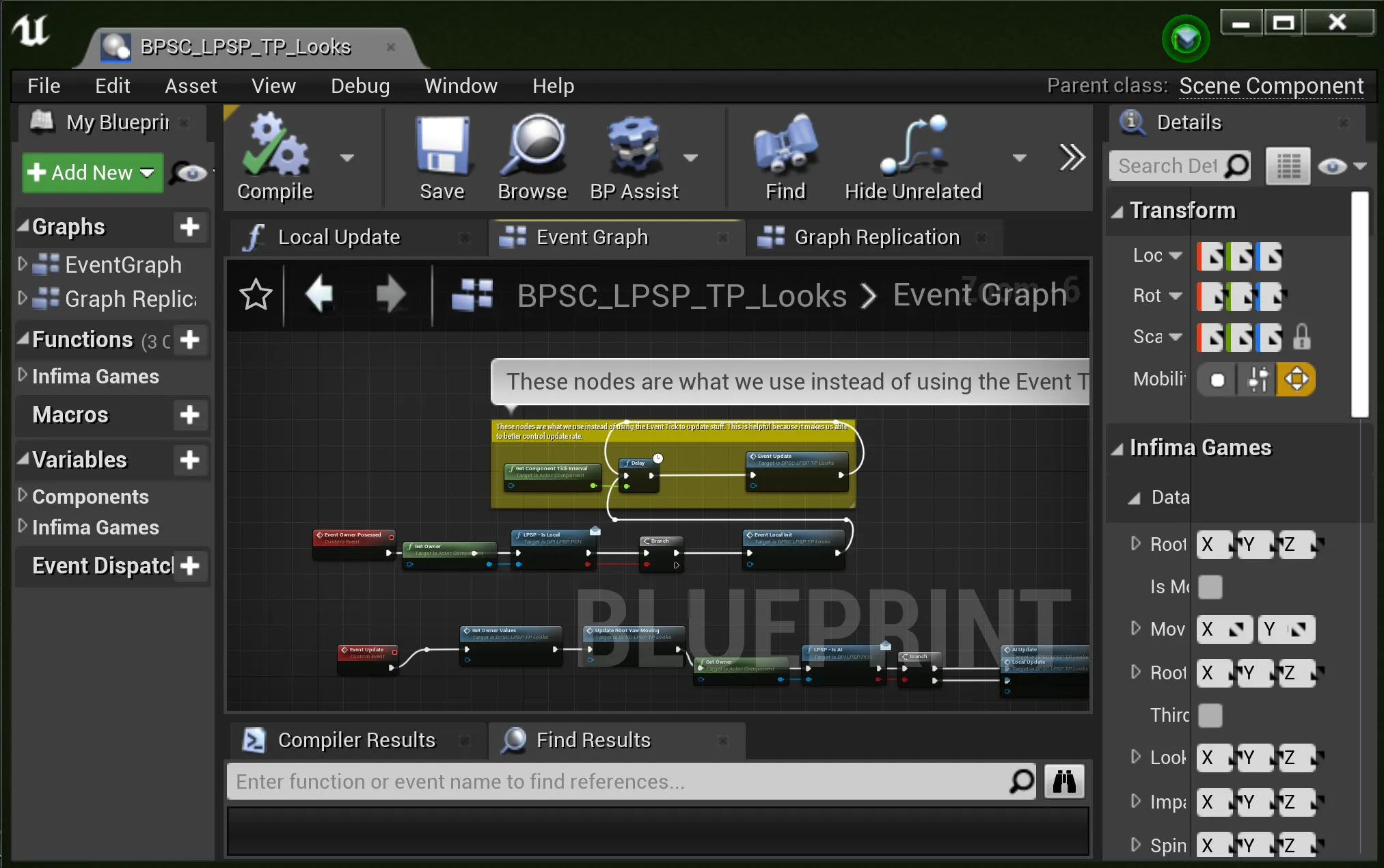Open the Scene Component parent class link
The height and width of the screenshot is (868, 1384).
tap(1271, 86)
